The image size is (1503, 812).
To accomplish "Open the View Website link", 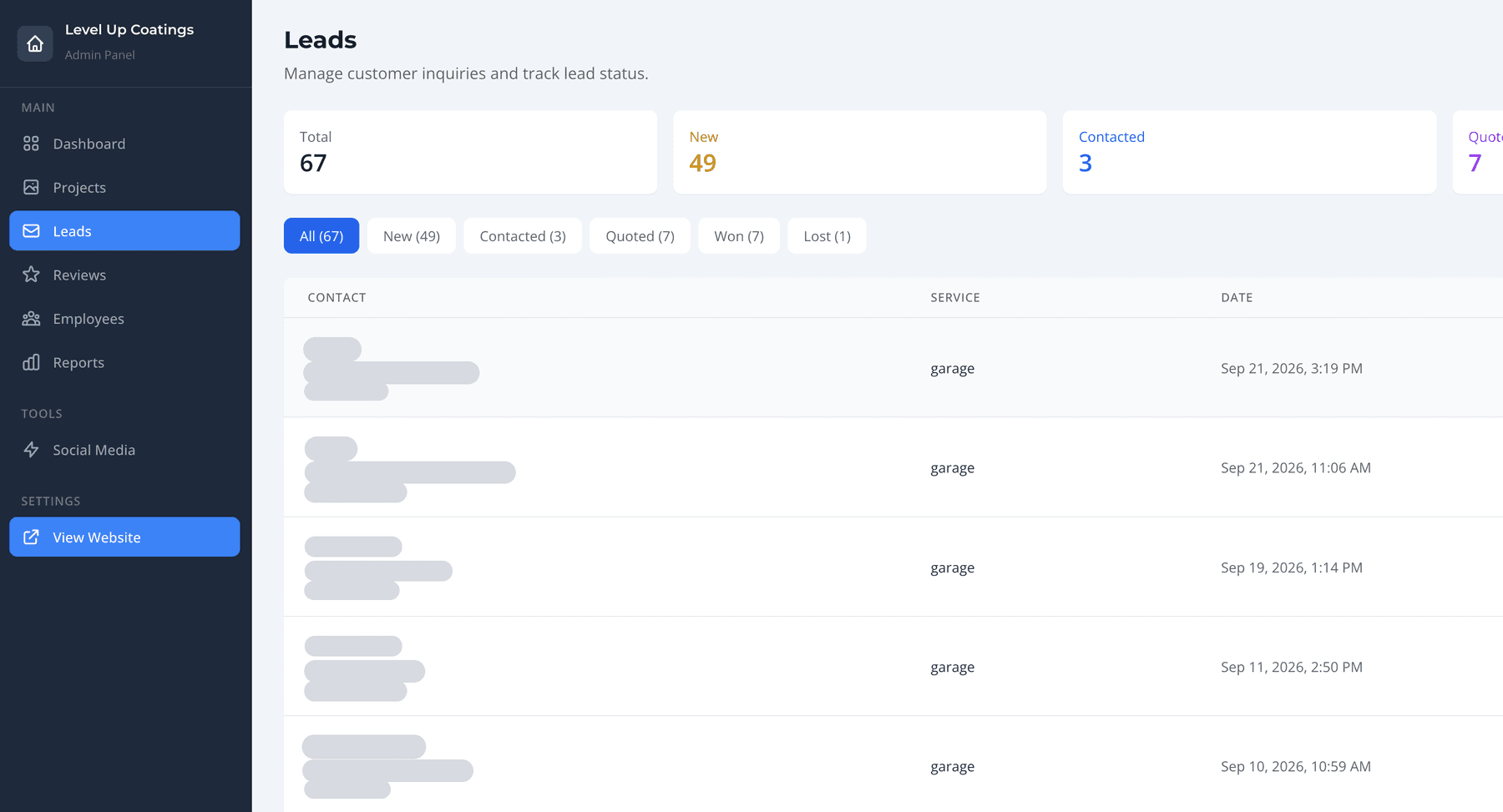I will [x=124, y=537].
